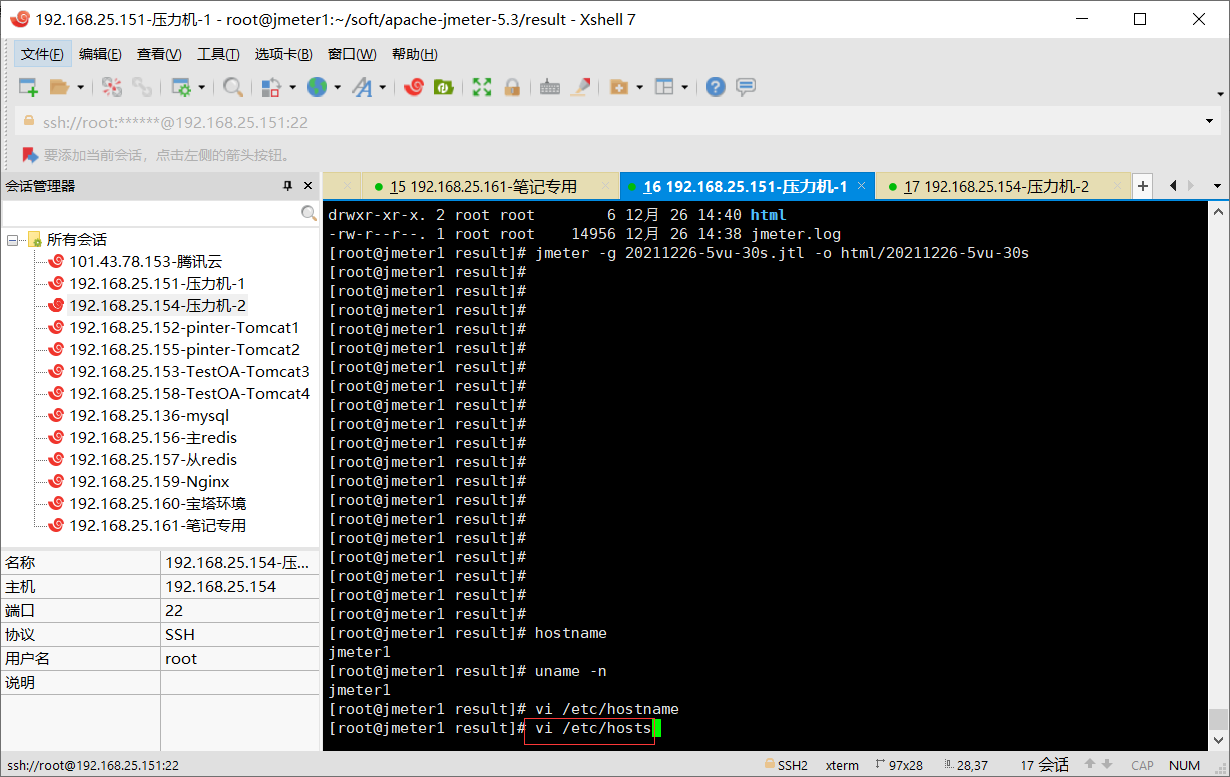Click the Layout panes toolbar icon
Image resolution: width=1230 pixels, height=777 pixels.
665,87
